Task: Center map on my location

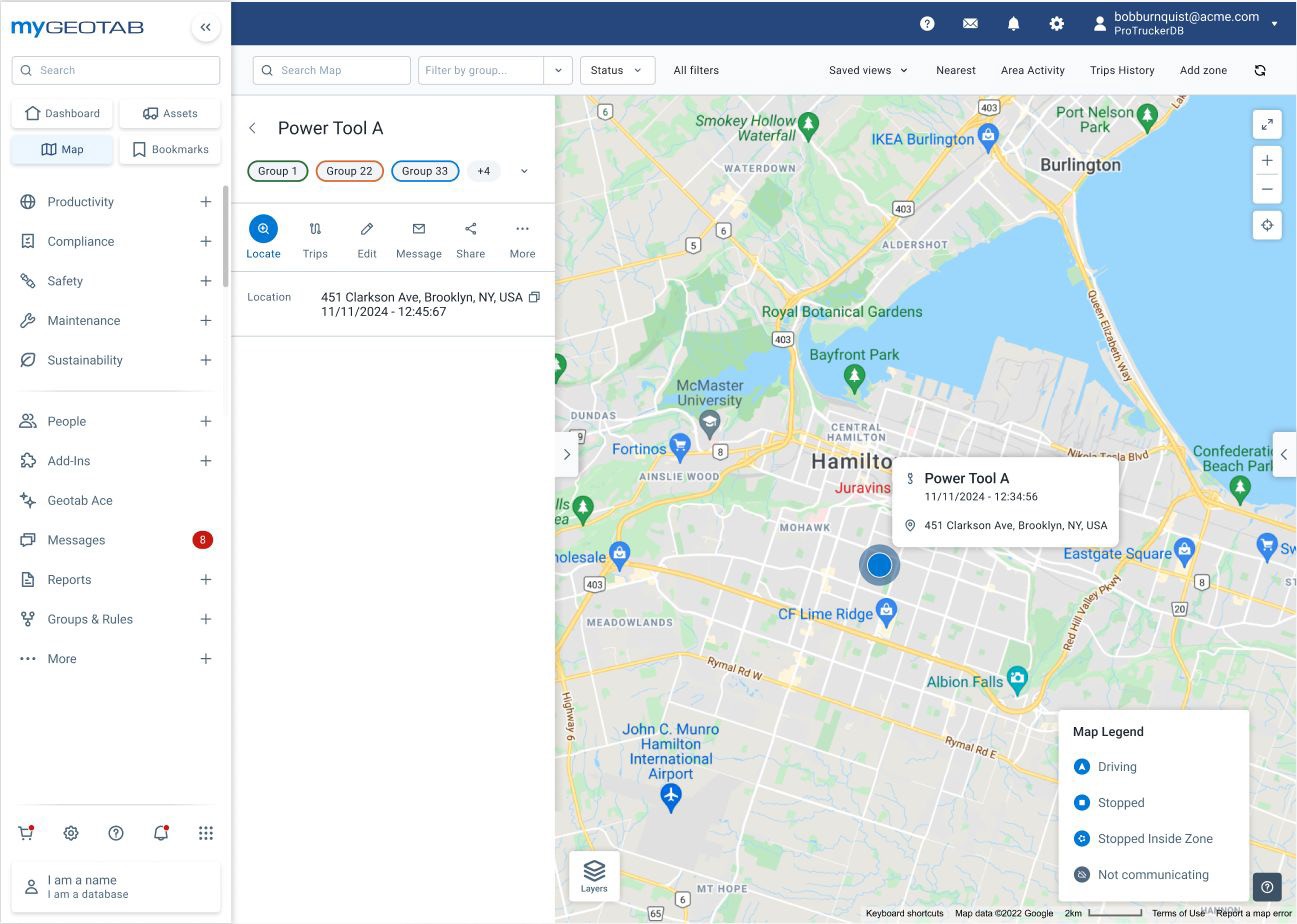Action: point(1267,225)
